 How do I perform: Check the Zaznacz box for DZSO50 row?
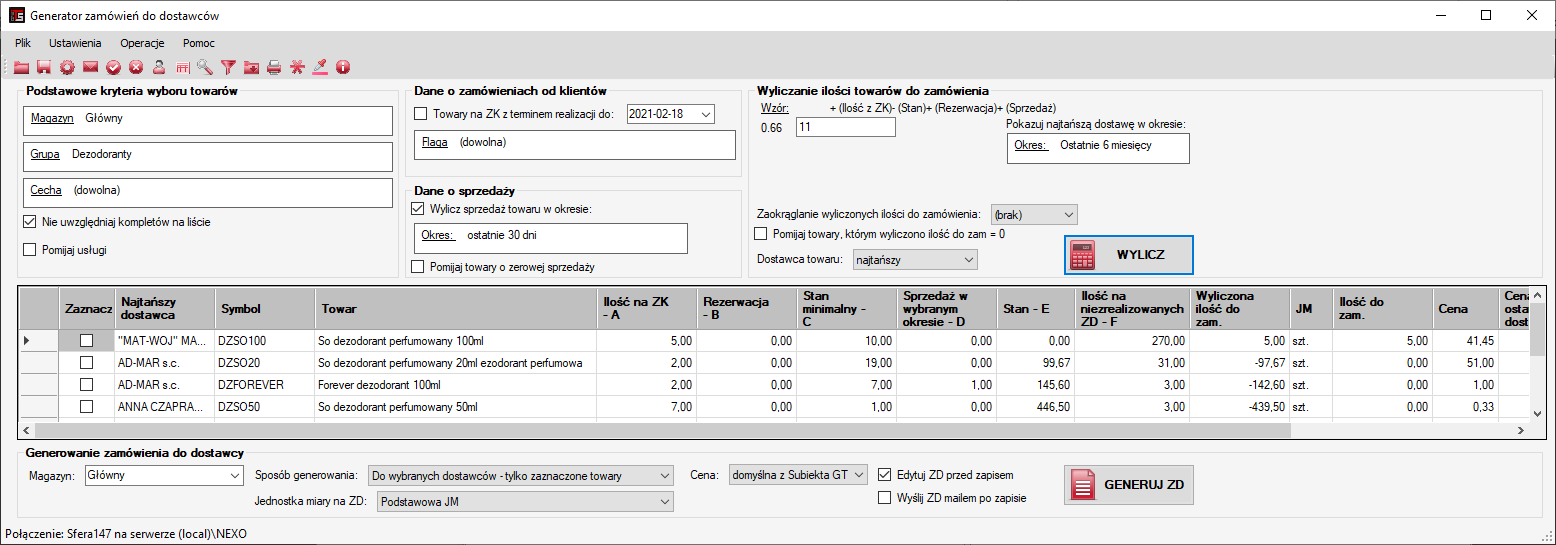tap(86, 407)
